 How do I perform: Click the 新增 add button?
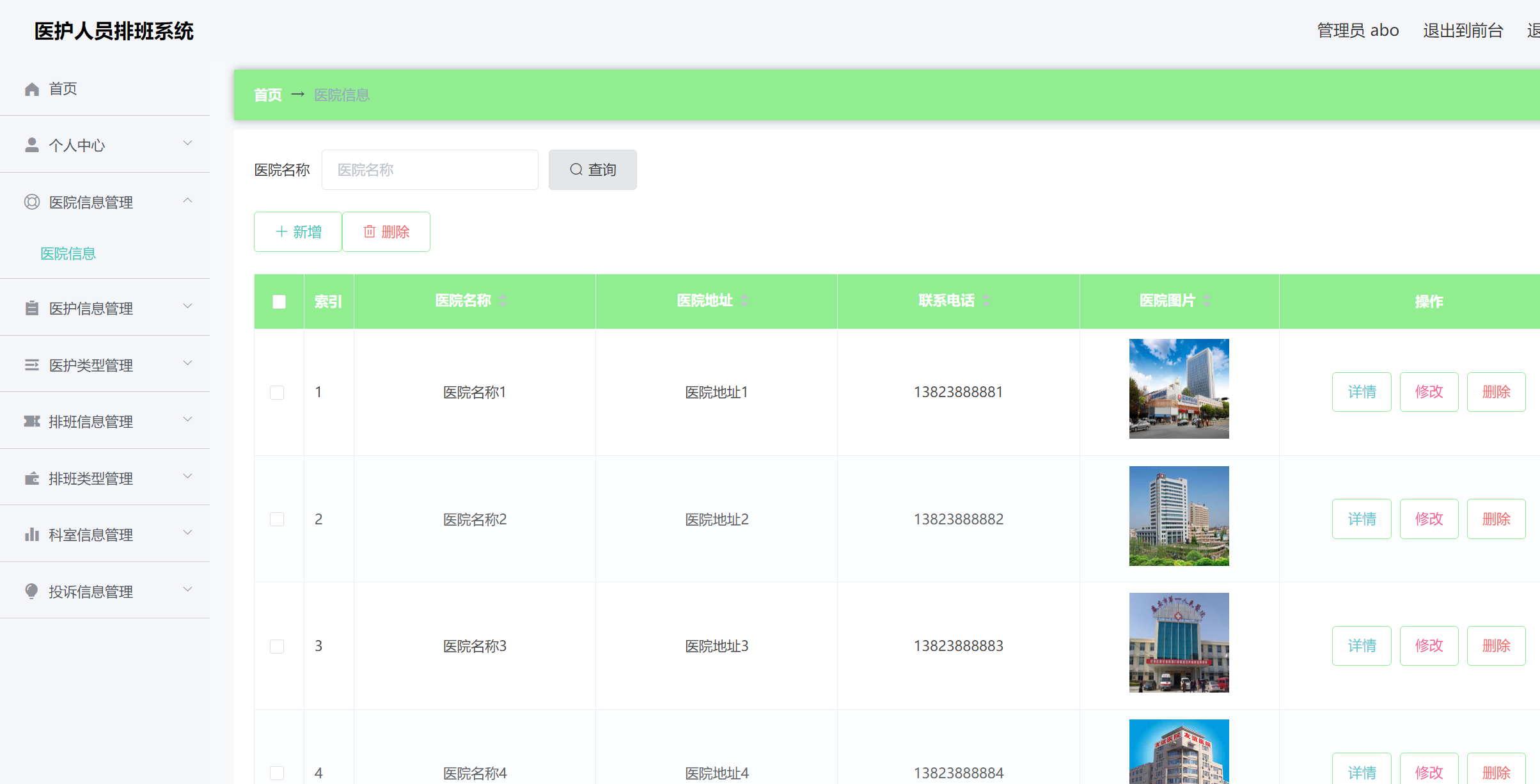point(298,231)
